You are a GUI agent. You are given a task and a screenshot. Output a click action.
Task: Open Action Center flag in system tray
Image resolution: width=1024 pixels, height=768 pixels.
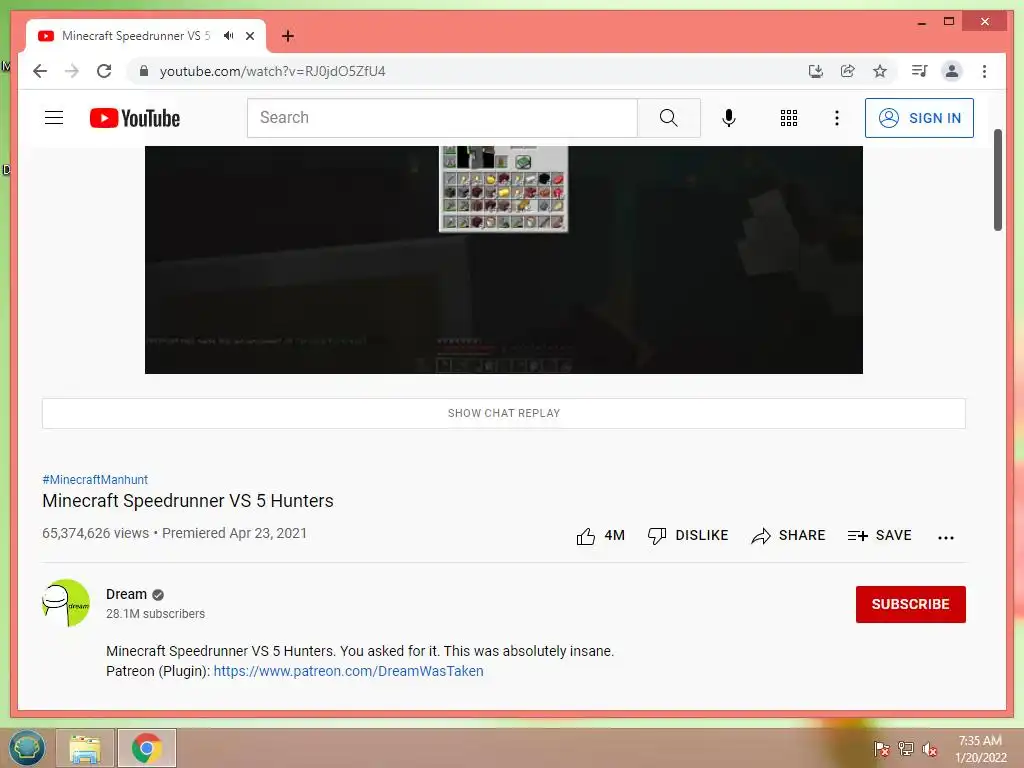pos(881,749)
